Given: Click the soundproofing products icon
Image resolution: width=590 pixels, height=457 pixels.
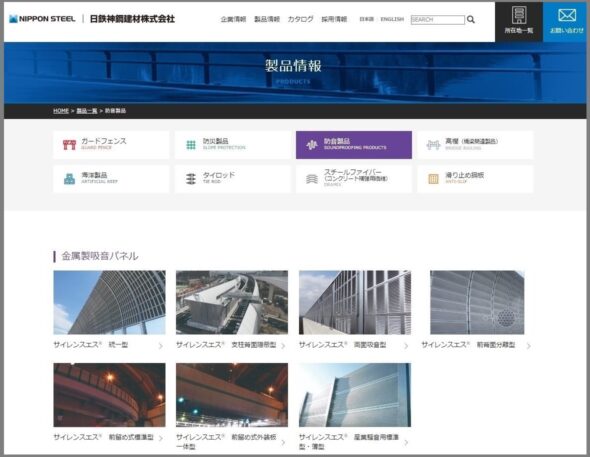Looking at the screenshot, I should [x=312, y=145].
